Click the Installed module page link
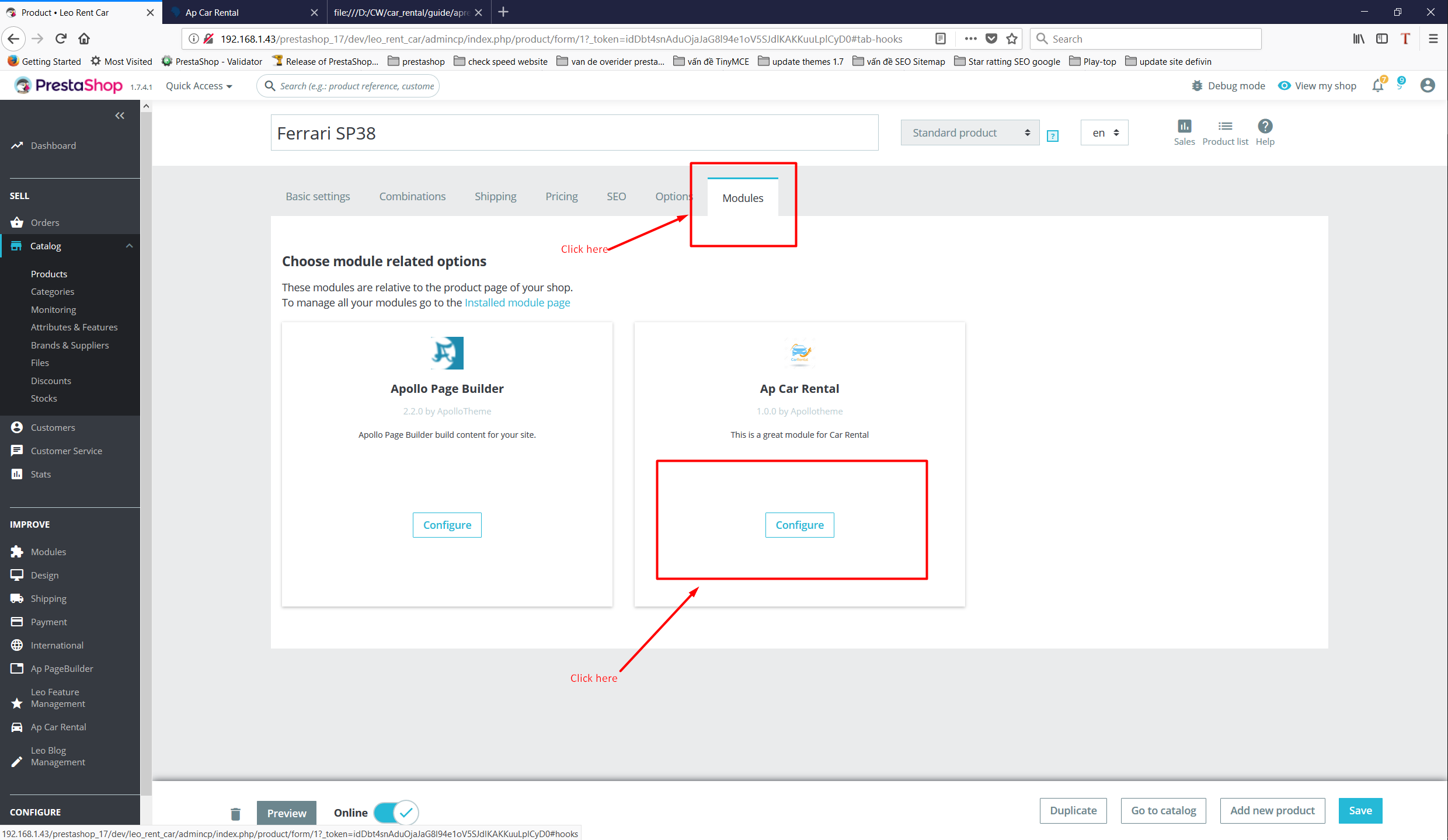 click(x=516, y=302)
